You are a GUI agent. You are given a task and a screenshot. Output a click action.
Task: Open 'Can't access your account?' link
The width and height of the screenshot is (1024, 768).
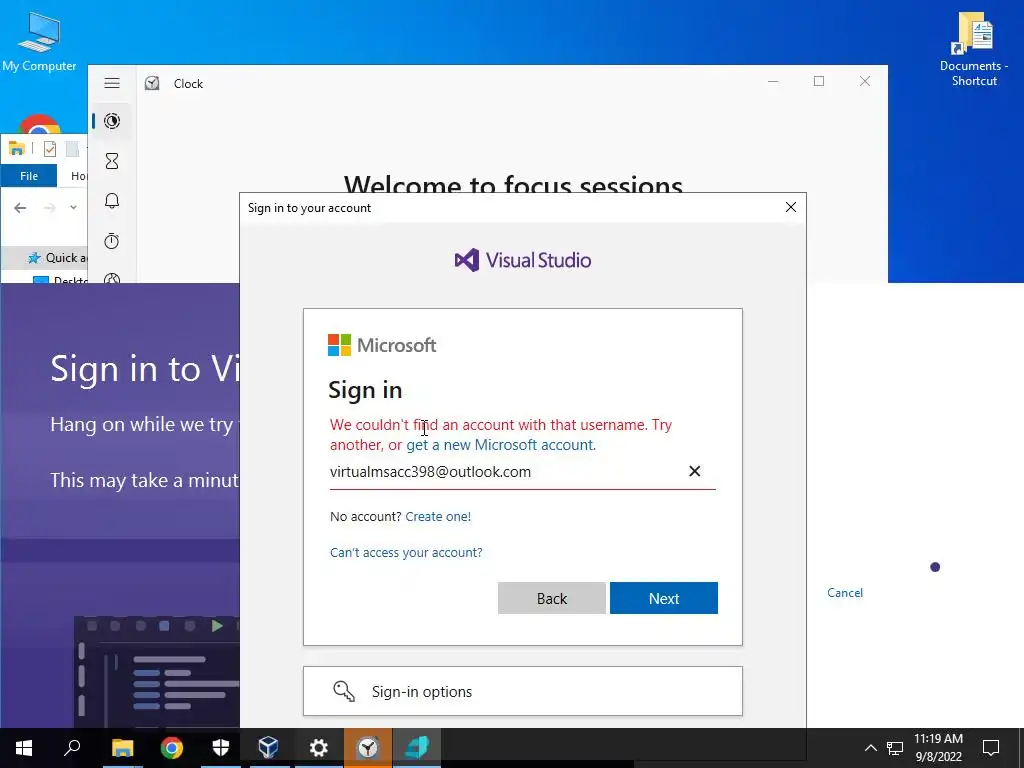(x=406, y=552)
